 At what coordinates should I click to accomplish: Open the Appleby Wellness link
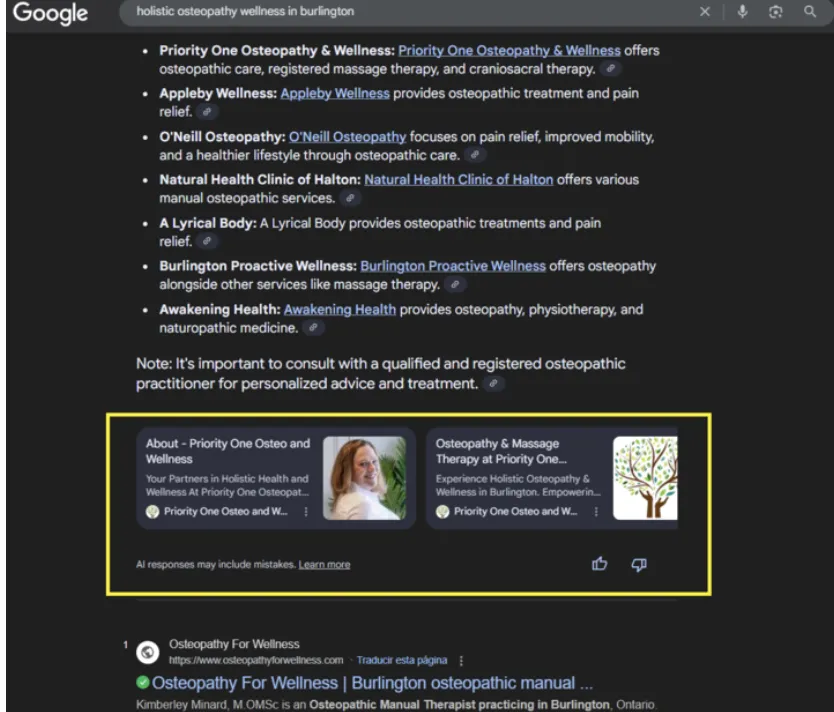click(x=335, y=94)
